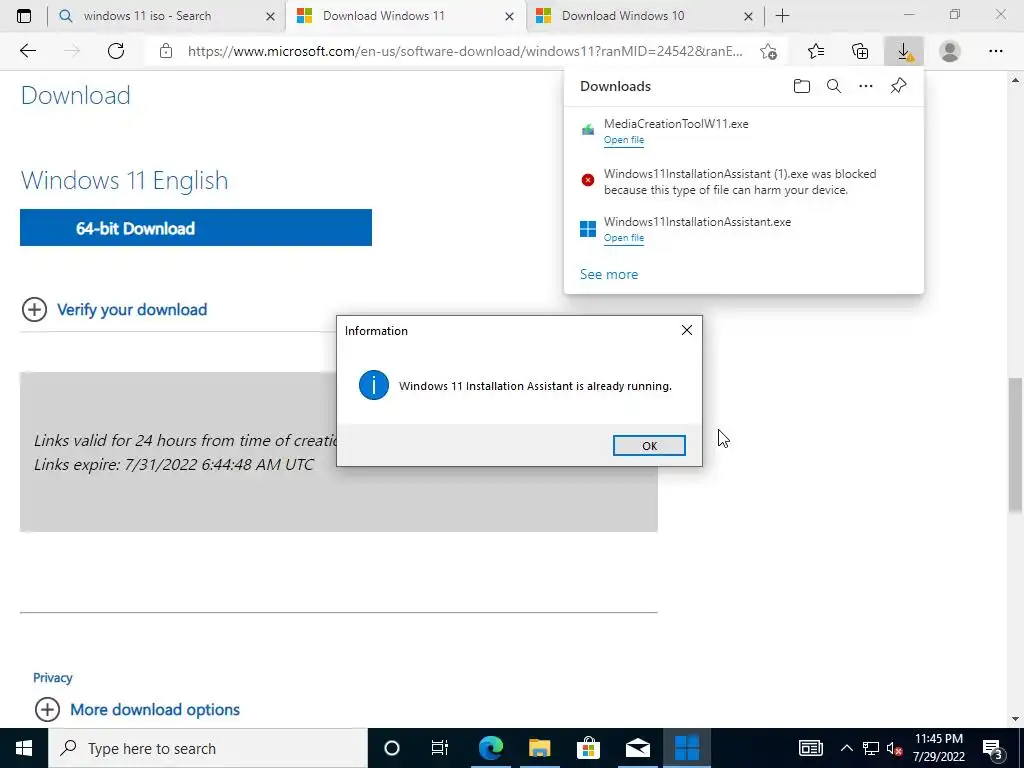Click the page vertical scrollbar thumb
Viewport: 1024px width, 768px height.
pos(1015,446)
